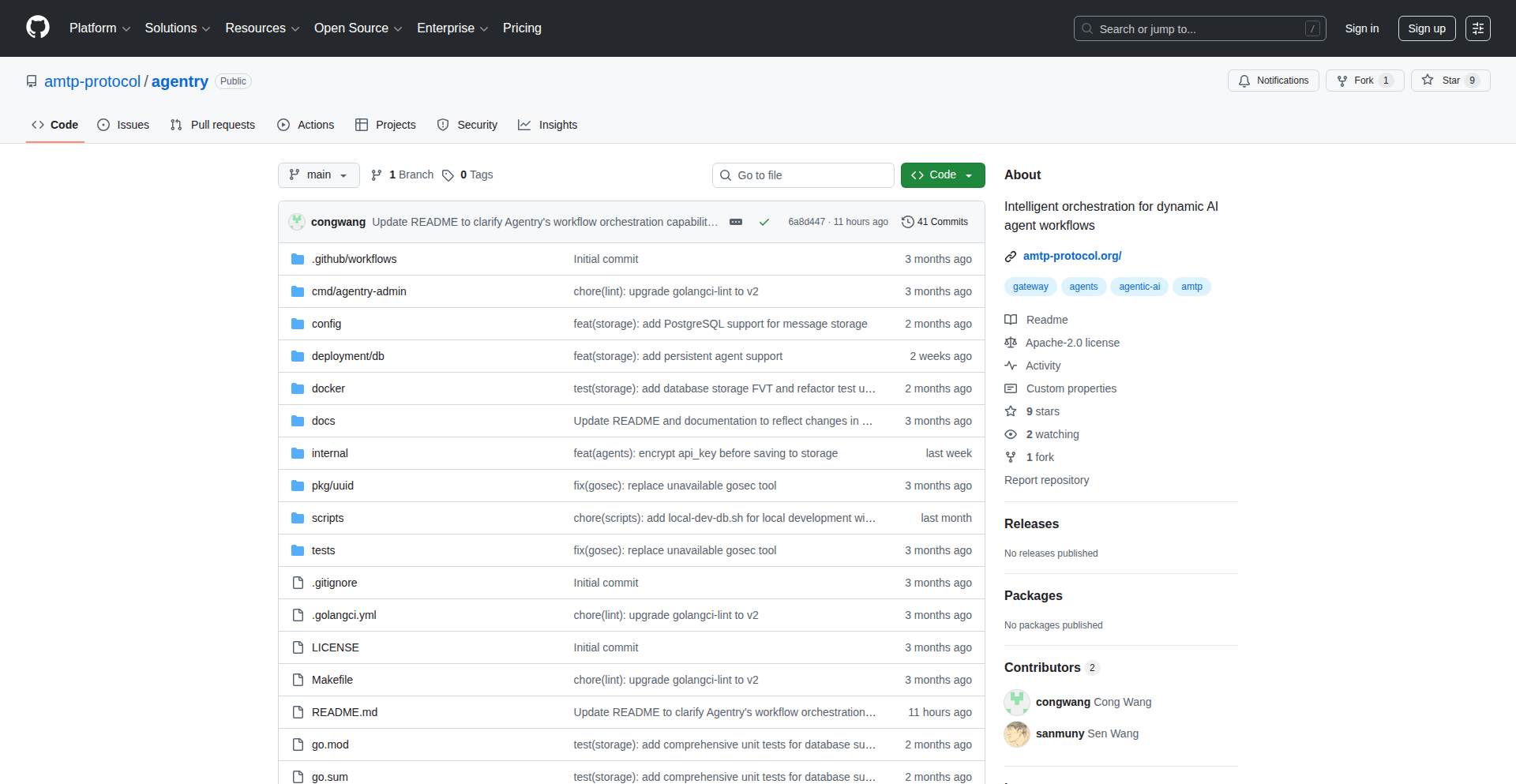Select the agentic-ai topic tag
The height and width of the screenshot is (784, 1516).
[x=1139, y=287]
